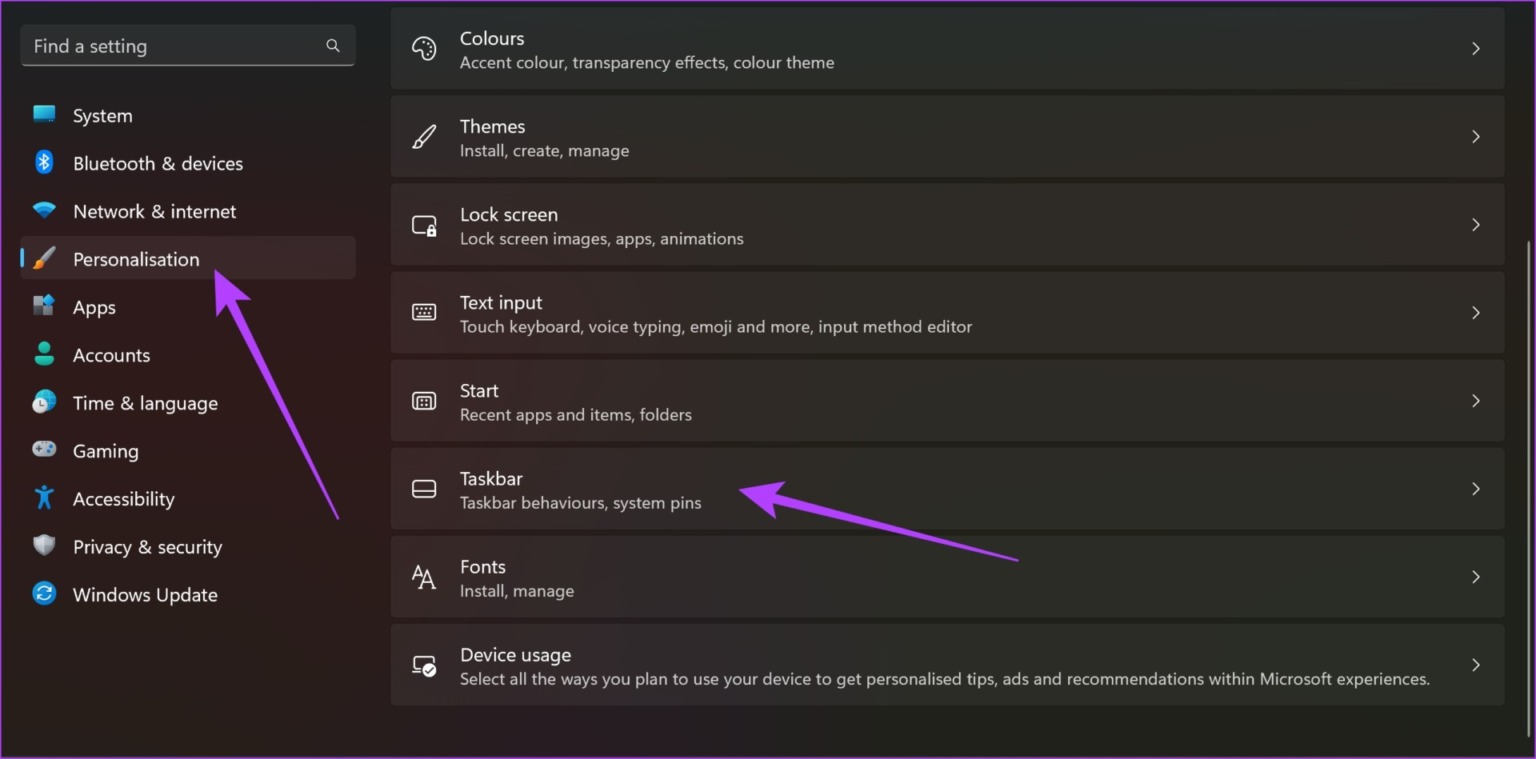Image resolution: width=1536 pixels, height=759 pixels.
Task: Click the Taskbar rectangle icon
Action: coord(424,488)
